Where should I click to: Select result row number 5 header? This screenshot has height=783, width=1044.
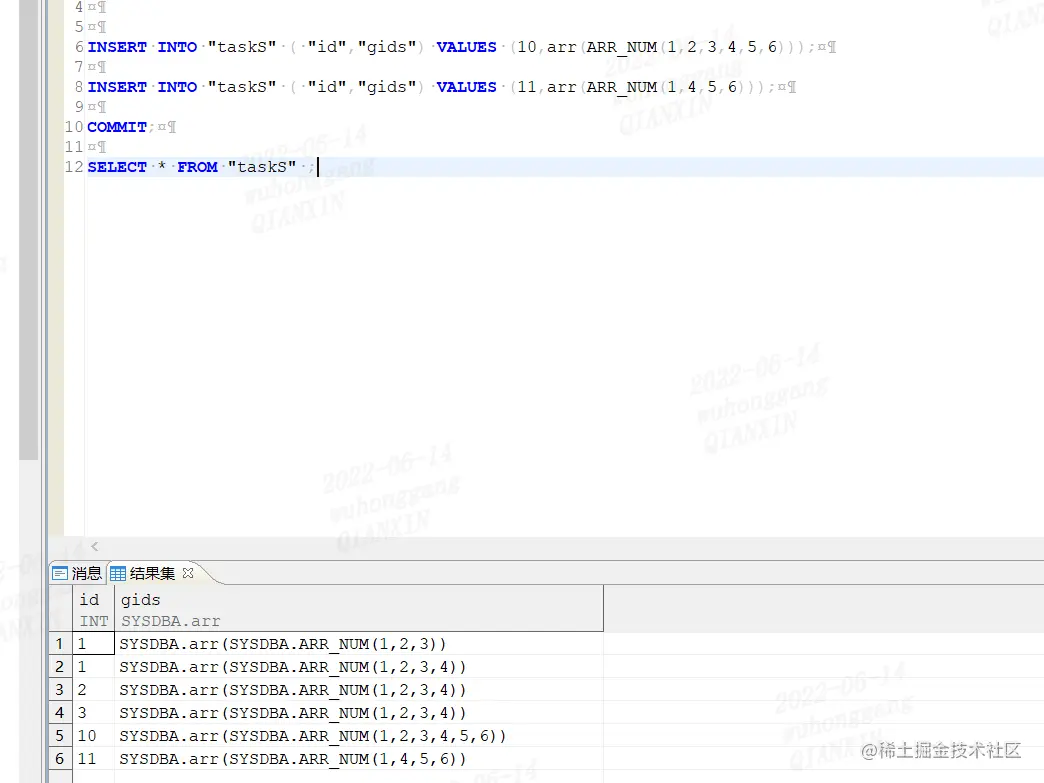(x=60, y=736)
